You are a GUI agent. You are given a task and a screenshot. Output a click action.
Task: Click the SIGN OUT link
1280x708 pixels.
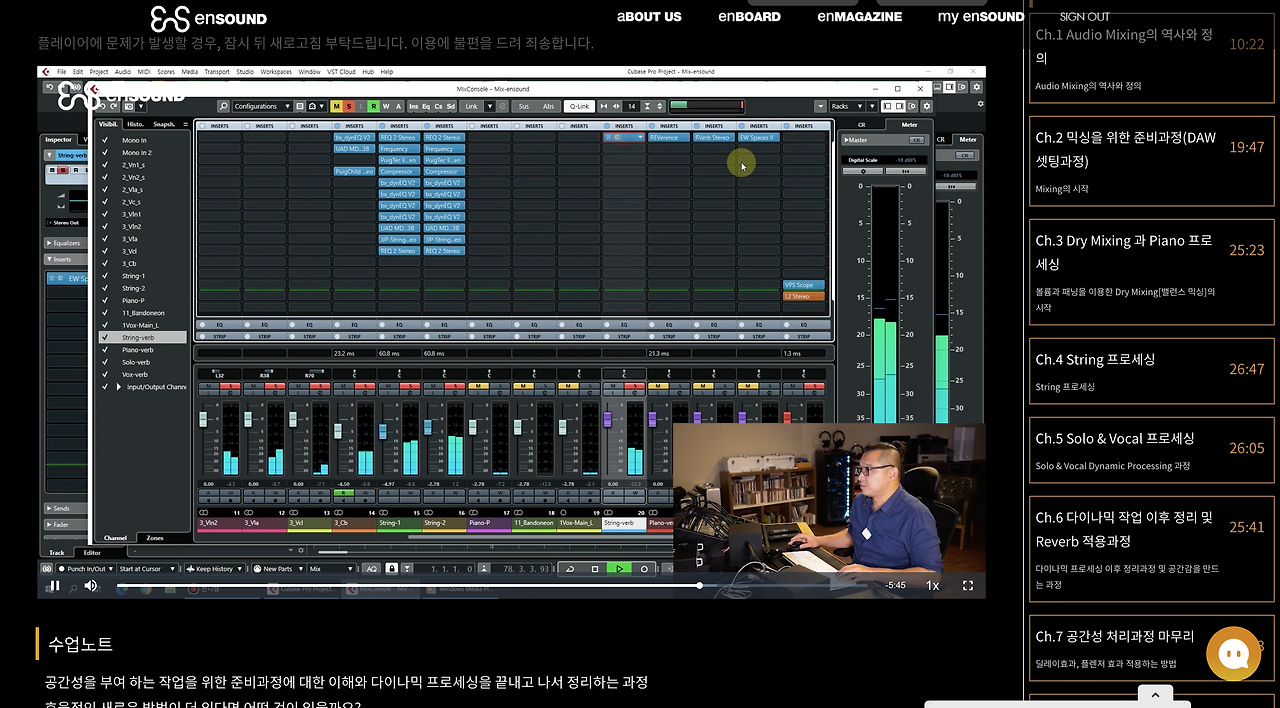pos(1085,17)
